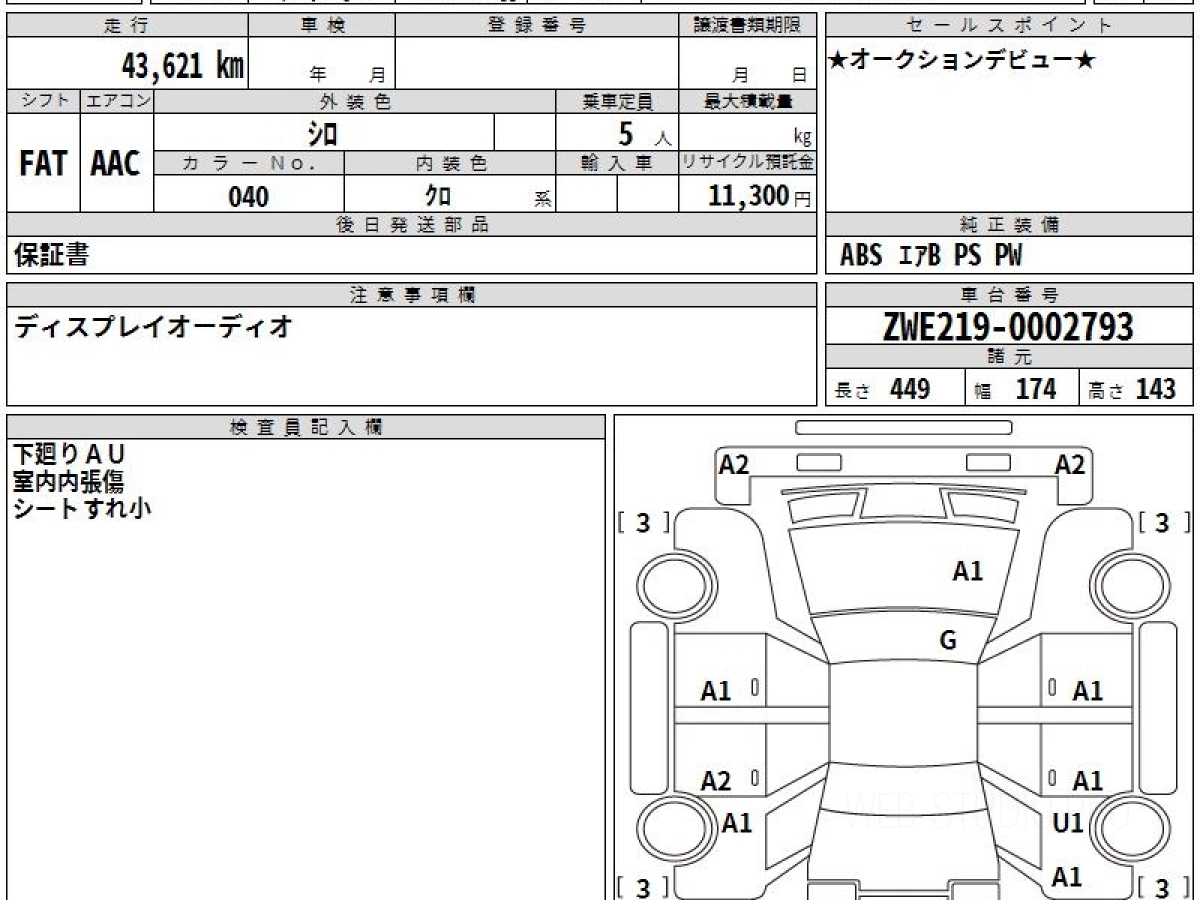Select the 長さ 449 dimension
Viewport: 1200px width, 900px height.
[x=883, y=389]
